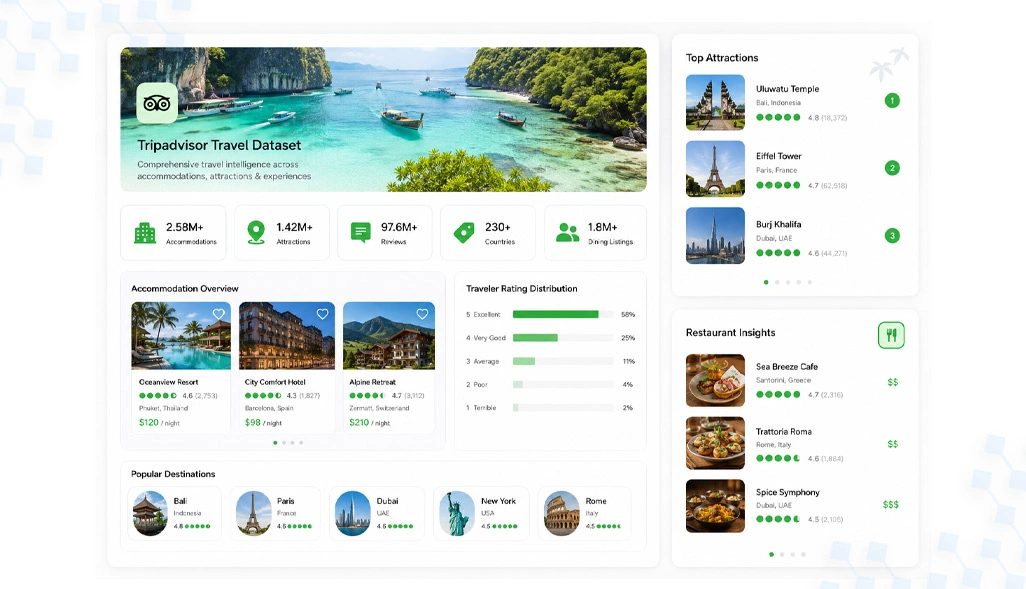The width and height of the screenshot is (1026, 589).
Task: Select the Paris destination card
Action: pos(277,514)
